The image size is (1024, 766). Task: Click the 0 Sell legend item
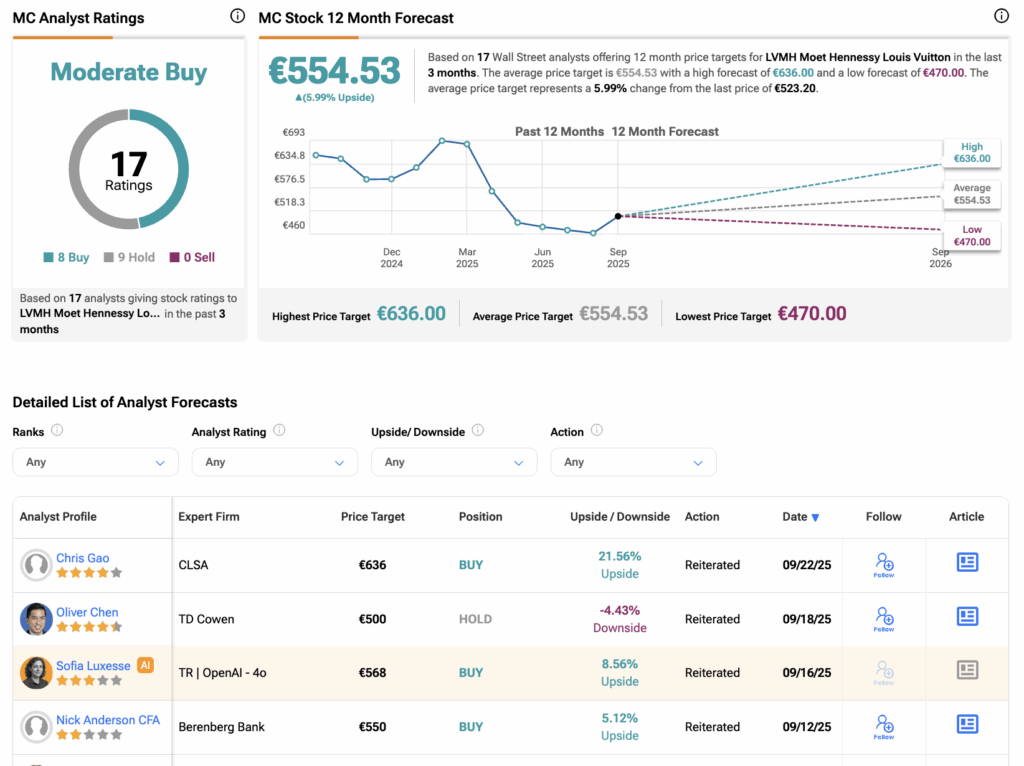point(192,257)
